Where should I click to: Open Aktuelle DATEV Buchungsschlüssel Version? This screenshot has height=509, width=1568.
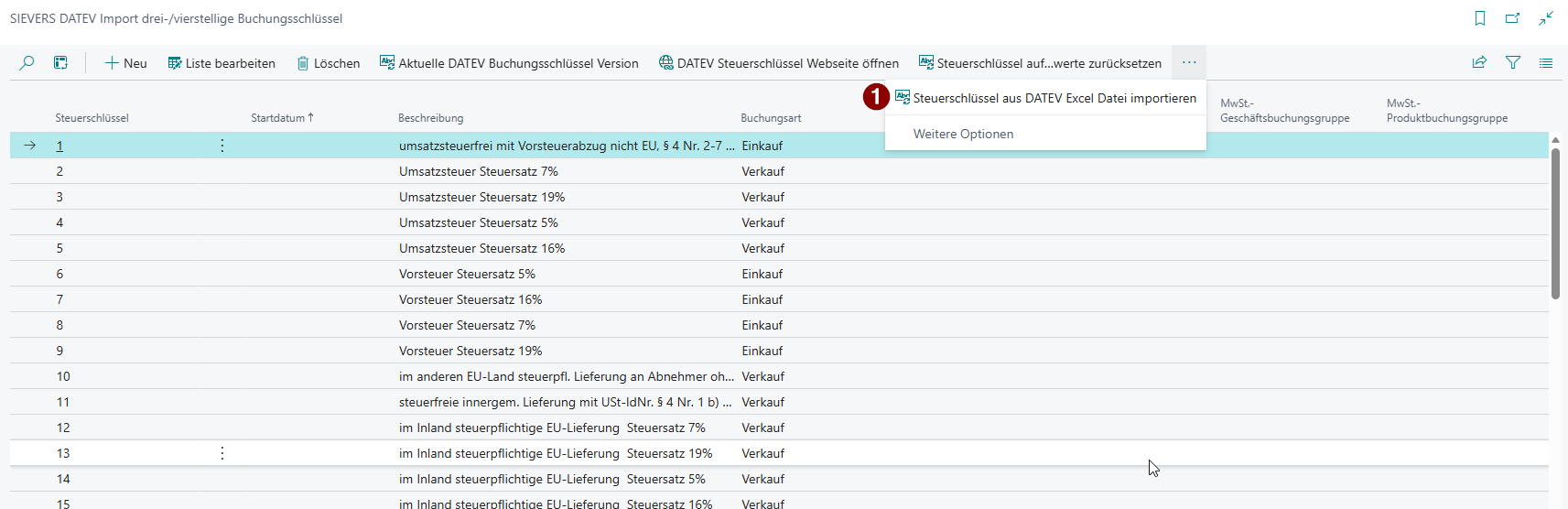(x=509, y=63)
